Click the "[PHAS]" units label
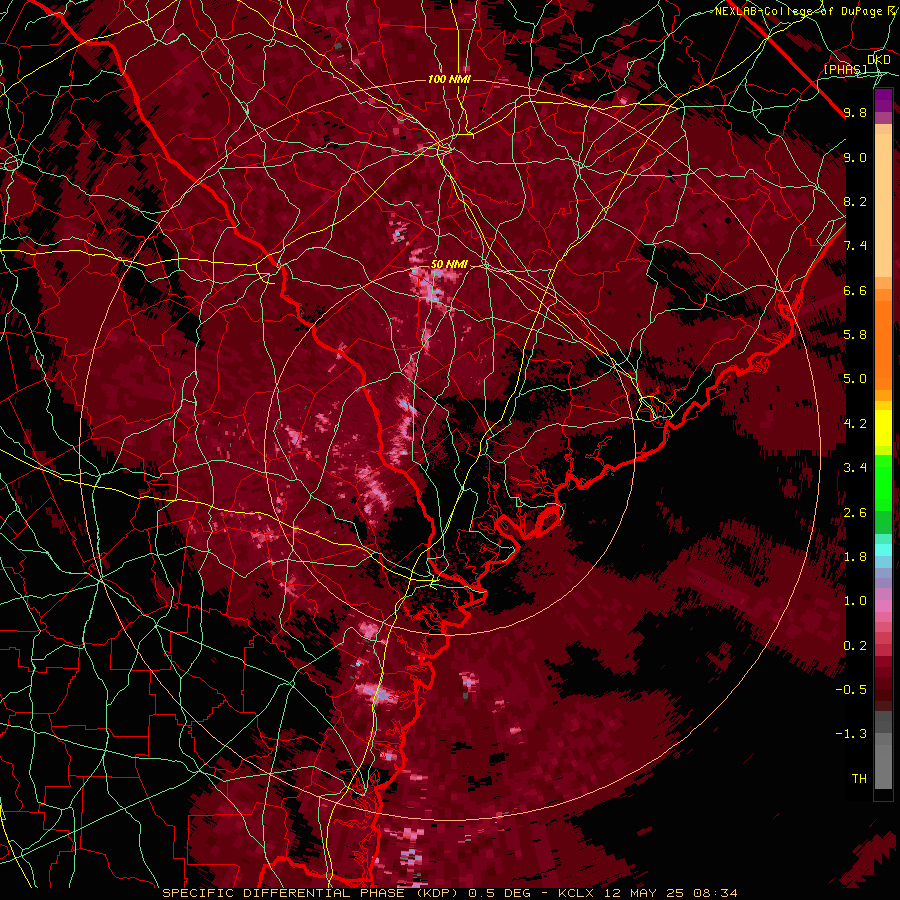900x900 pixels. 846,69
